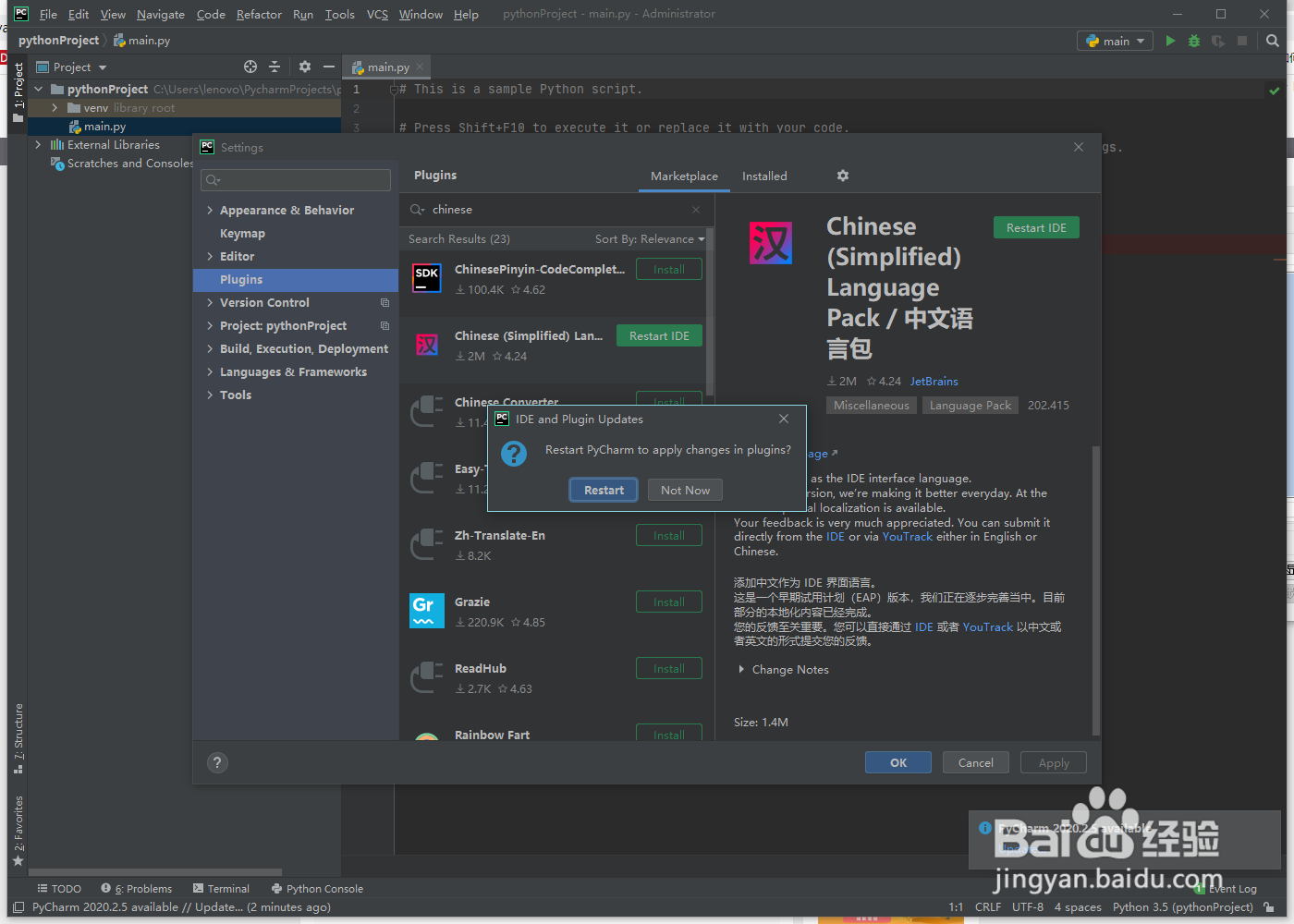Click the Chinese language pack icon in results list
Screen dimensions: 1294x924
427,345
